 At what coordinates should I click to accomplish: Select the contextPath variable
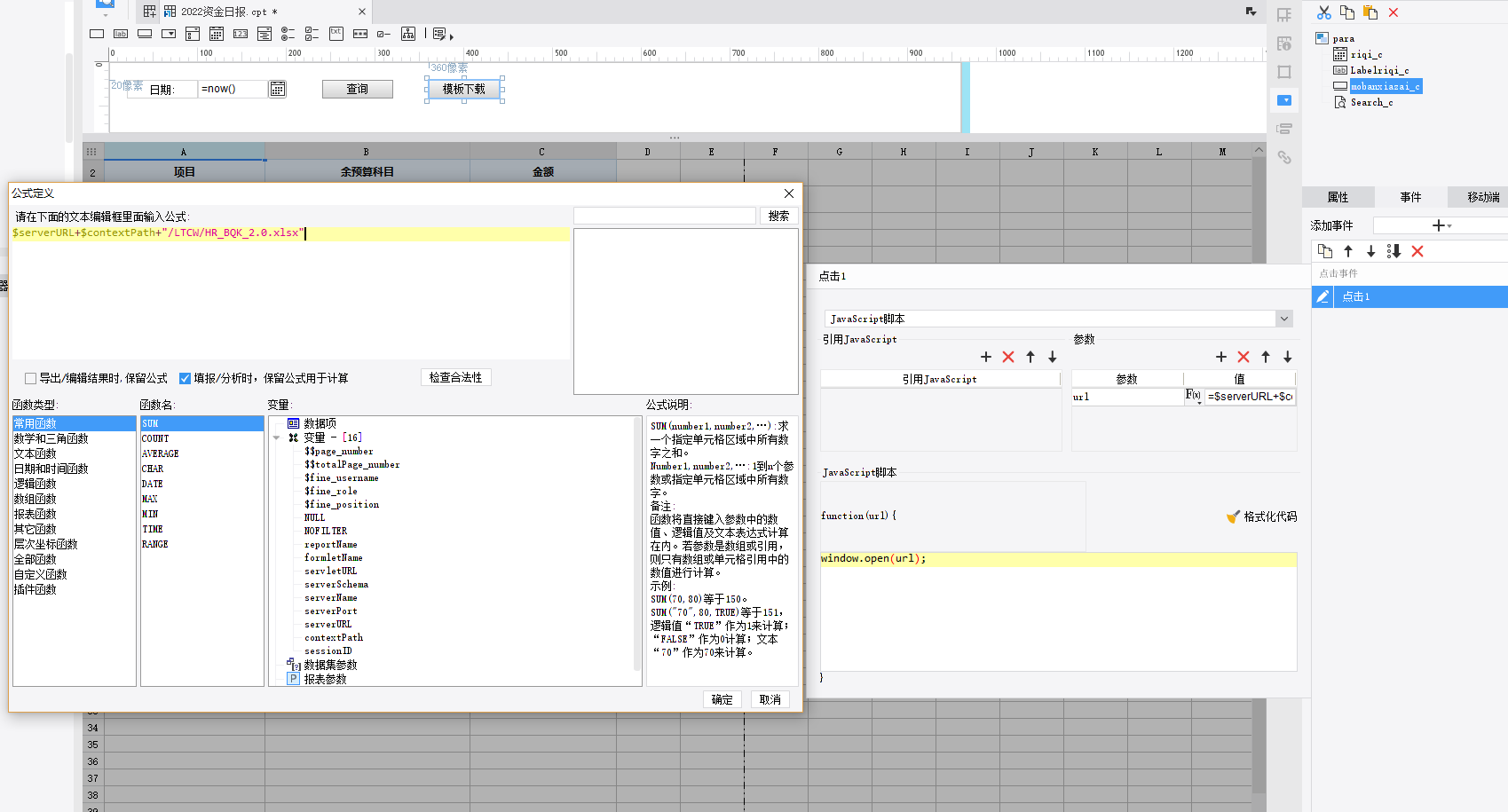click(334, 637)
